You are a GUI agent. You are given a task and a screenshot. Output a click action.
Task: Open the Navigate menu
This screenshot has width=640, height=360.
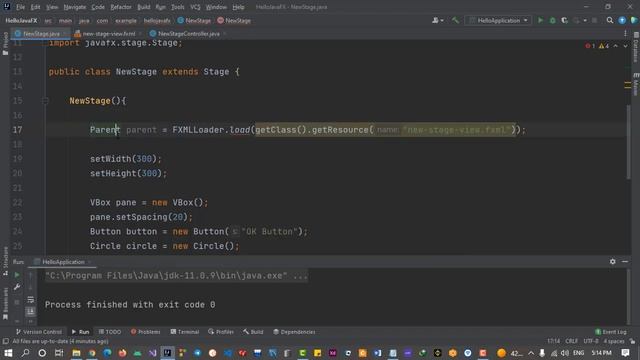click(75, 7)
